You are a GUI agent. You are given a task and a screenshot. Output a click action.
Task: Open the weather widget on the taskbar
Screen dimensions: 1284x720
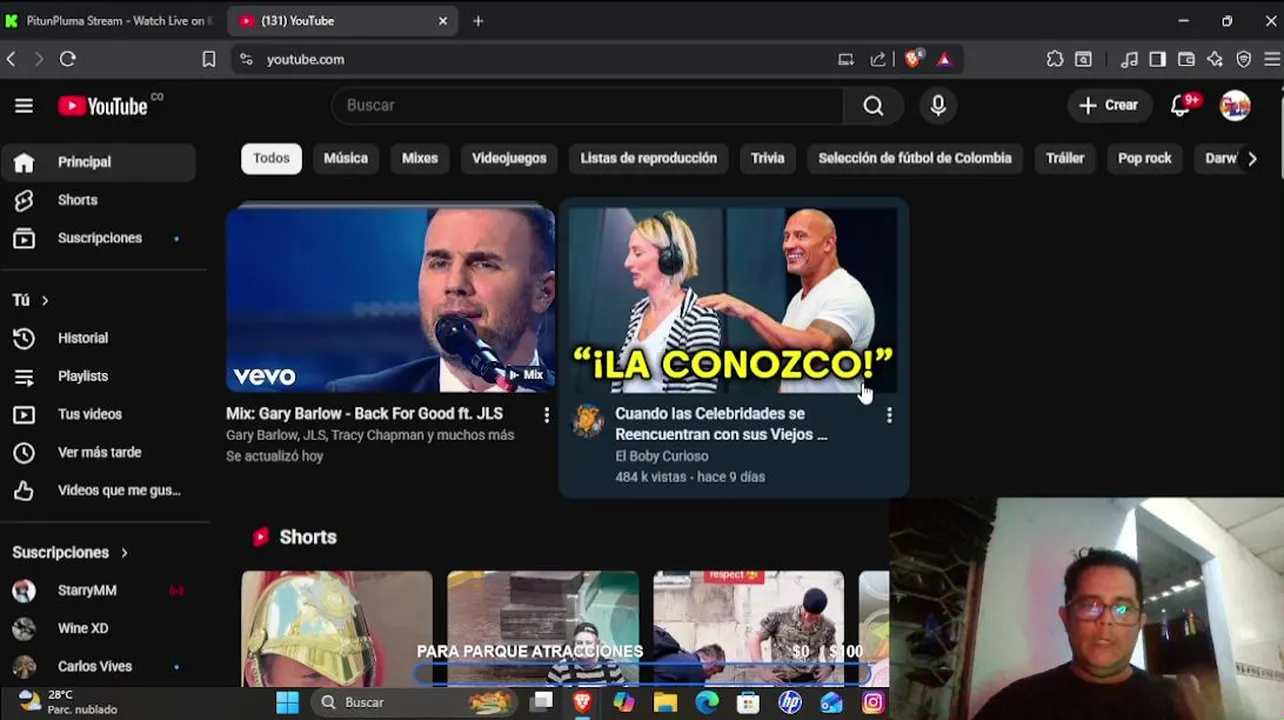68,702
